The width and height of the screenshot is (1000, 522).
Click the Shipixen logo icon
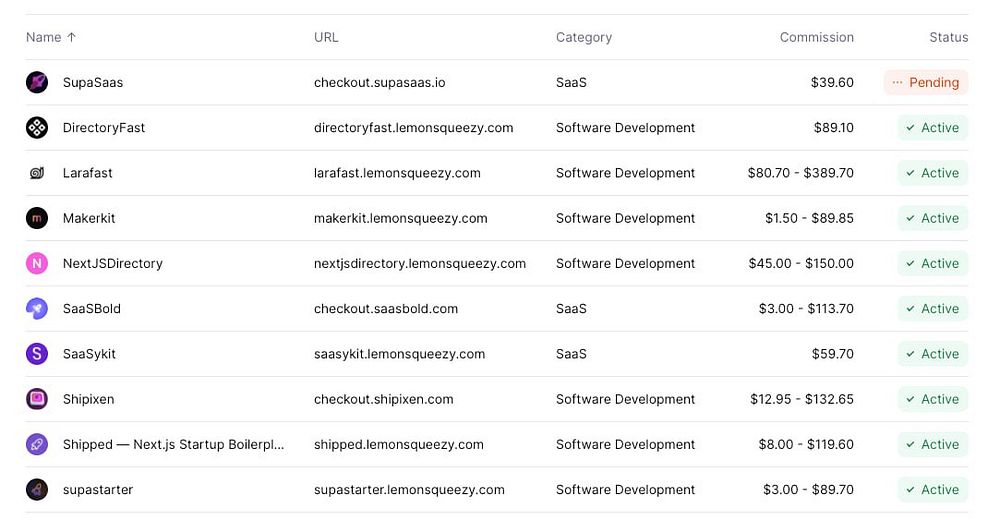[37, 399]
